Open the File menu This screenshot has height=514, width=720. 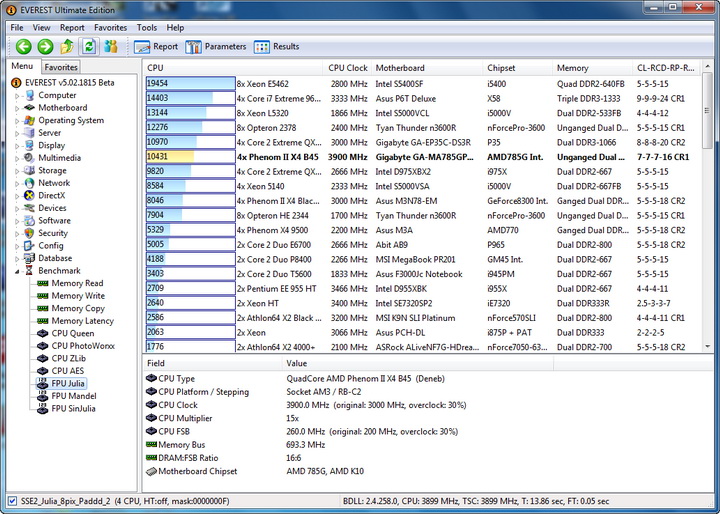click(17, 28)
